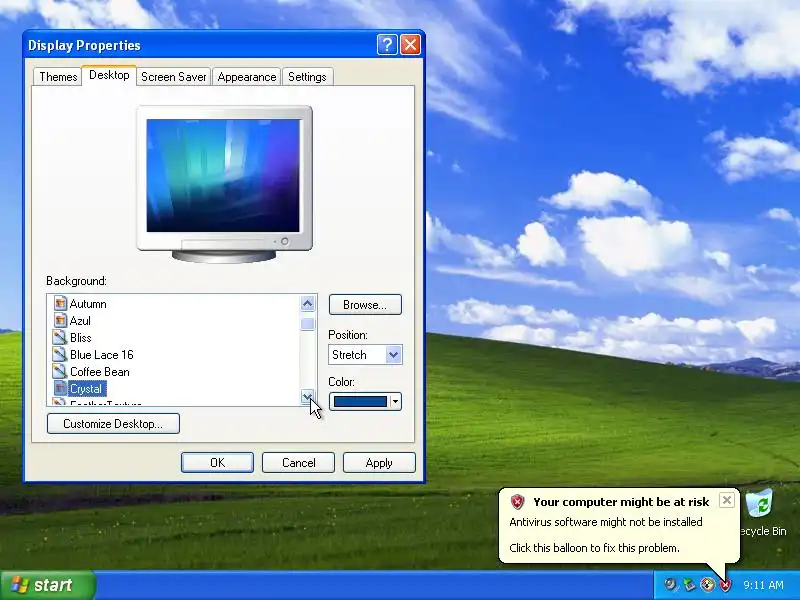Select Autumn in the Background list
Viewport: 800px width, 600px height.
88,304
